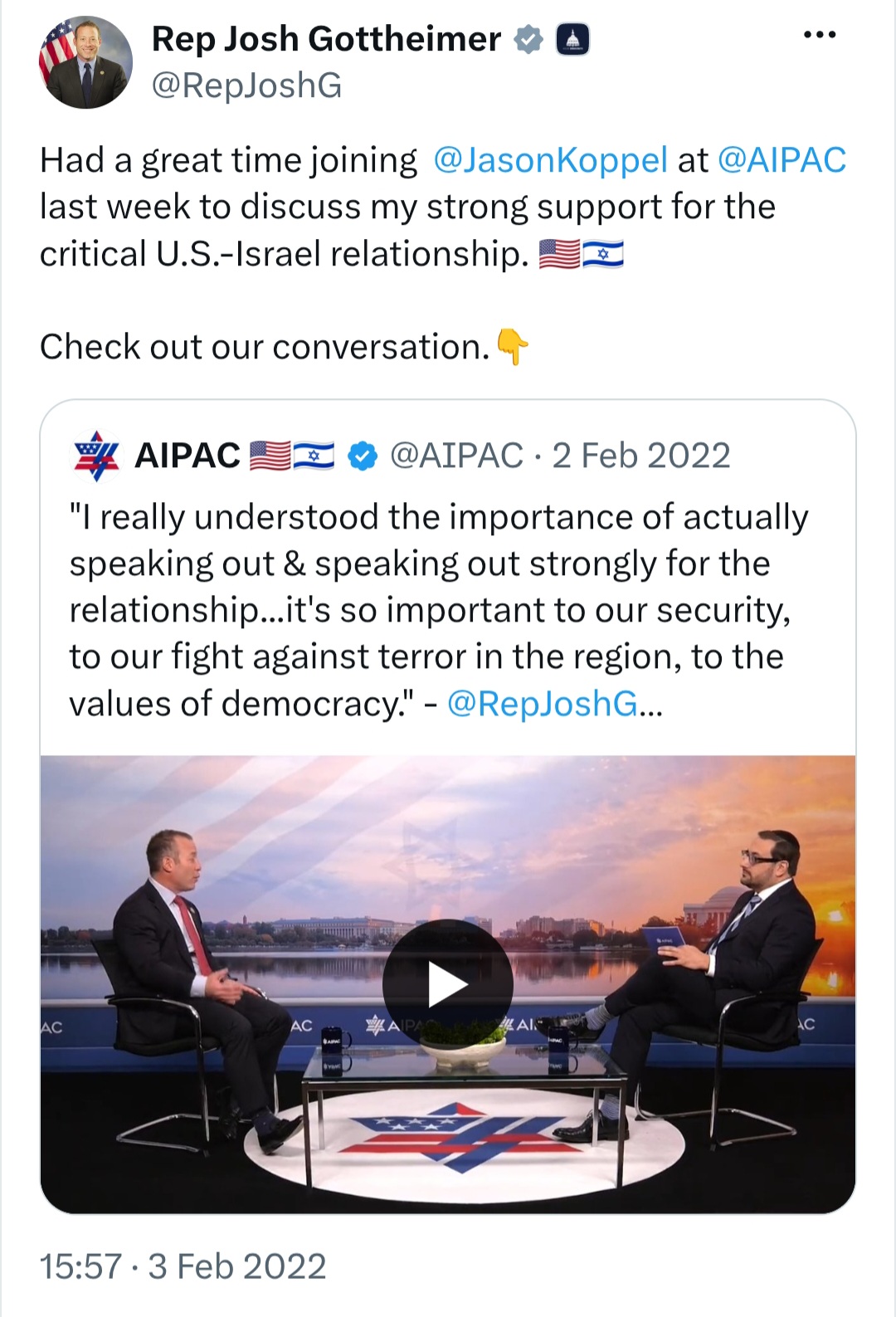Image resolution: width=896 pixels, height=1317 pixels.
Task: Click the quoted tweet date 2 Feb 2022
Action: click(x=641, y=456)
